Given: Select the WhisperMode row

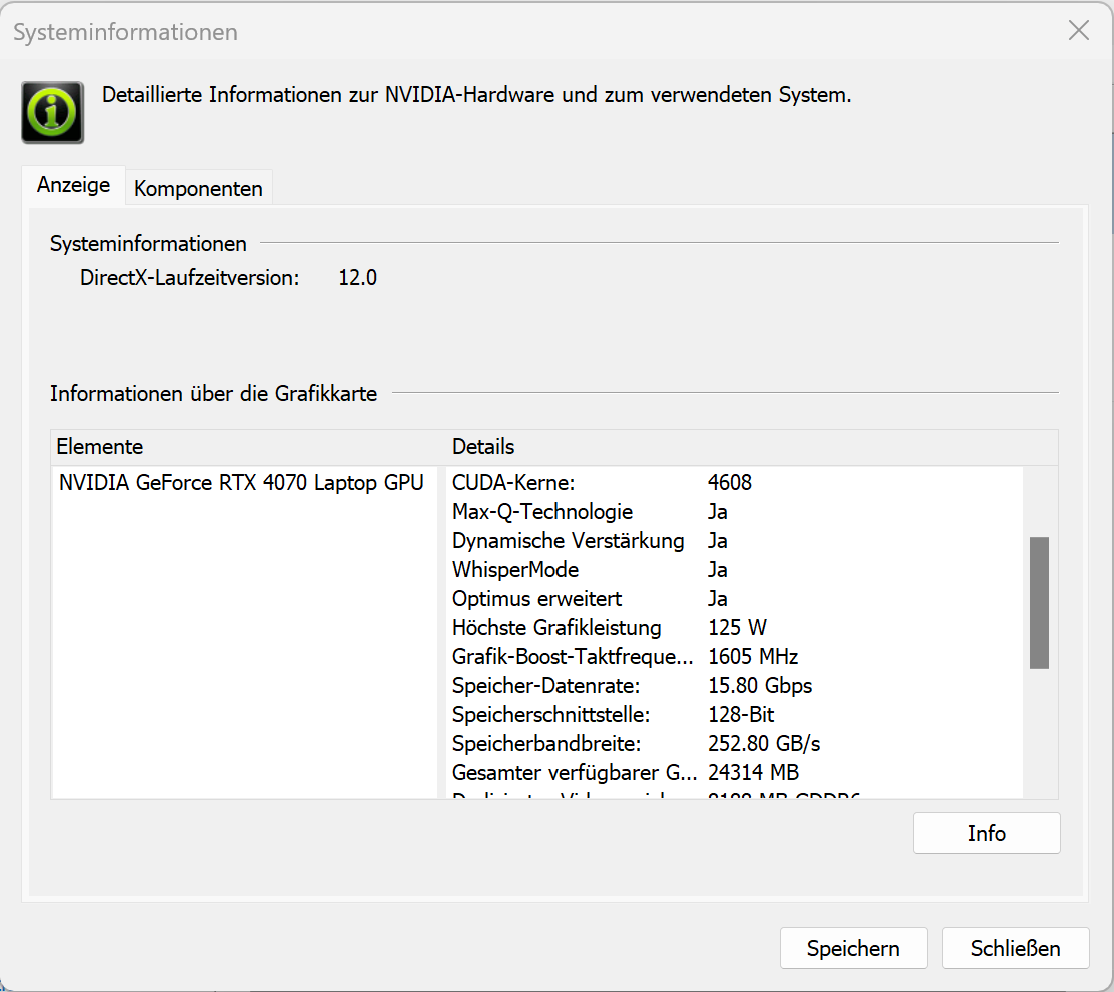Looking at the screenshot, I should (516, 570).
